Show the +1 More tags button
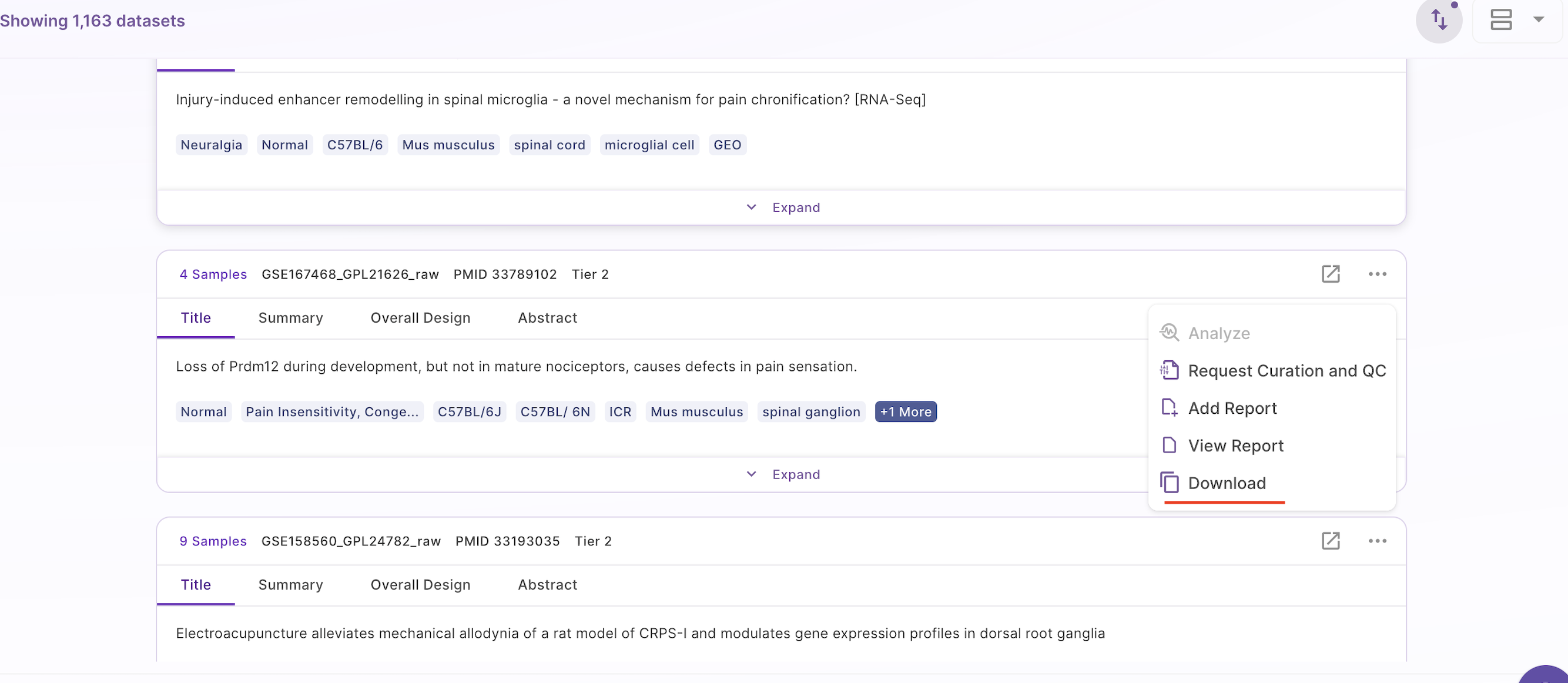 905,411
